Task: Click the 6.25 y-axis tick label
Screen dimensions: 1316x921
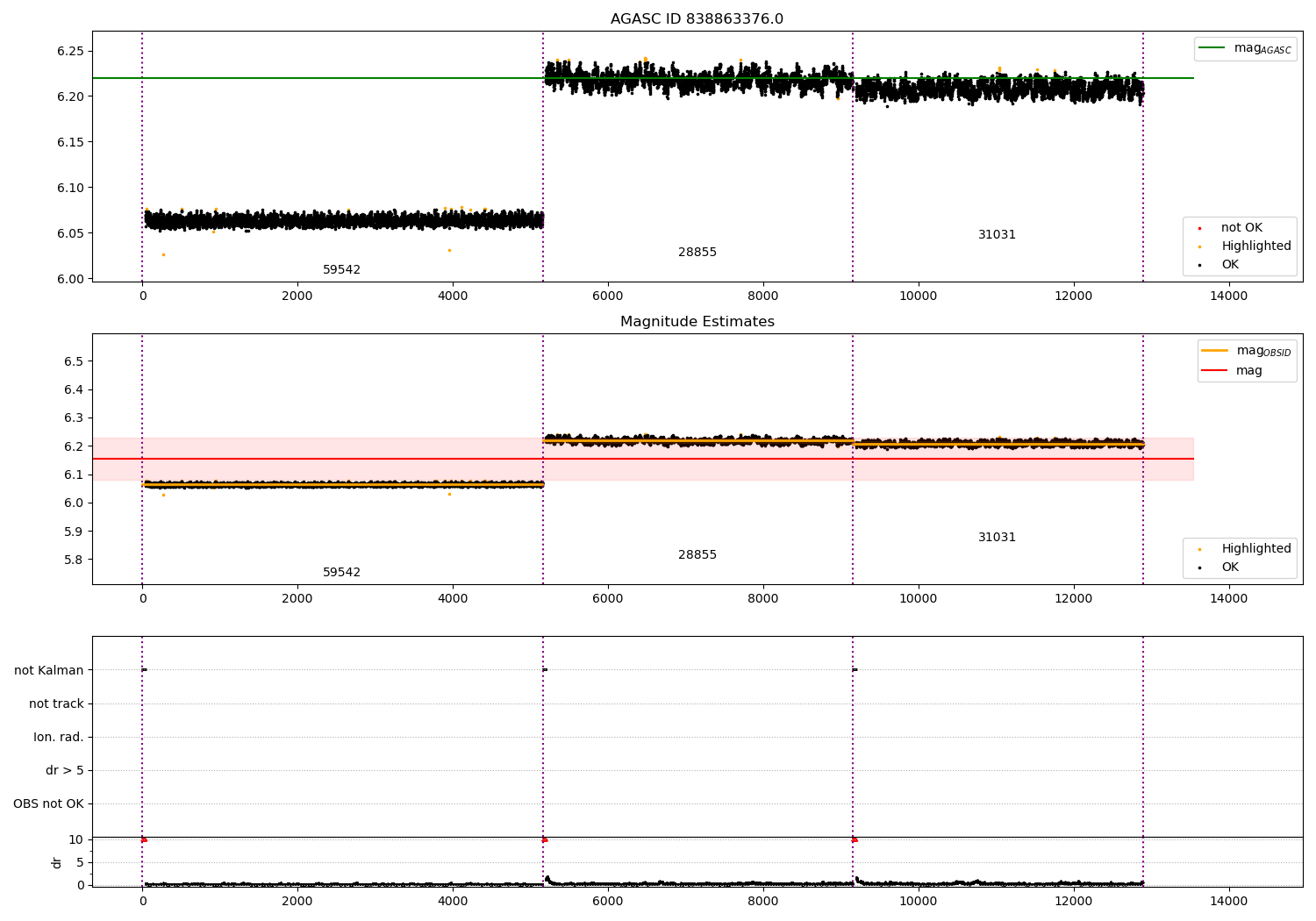Action: click(x=70, y=51)
